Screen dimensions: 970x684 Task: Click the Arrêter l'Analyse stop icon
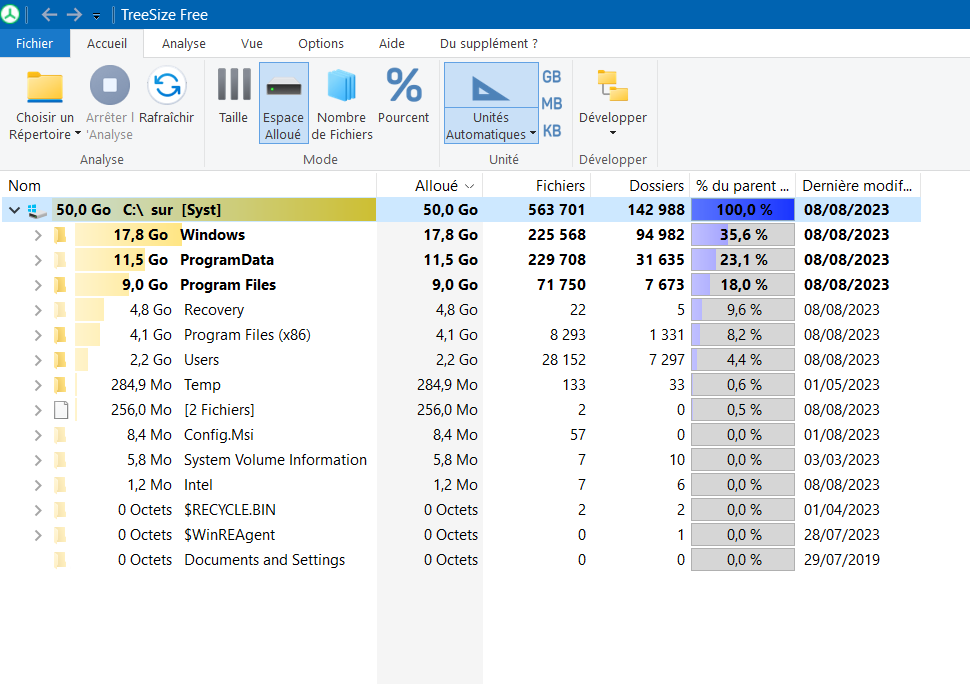110,85
